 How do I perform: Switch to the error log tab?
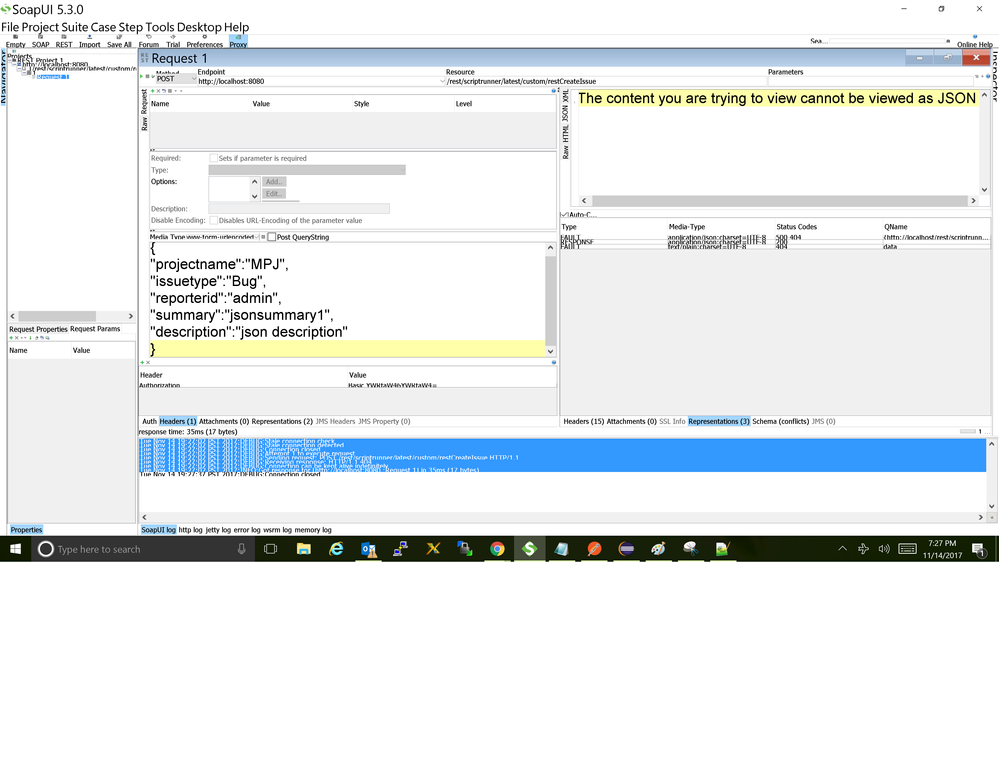[247, 530]
